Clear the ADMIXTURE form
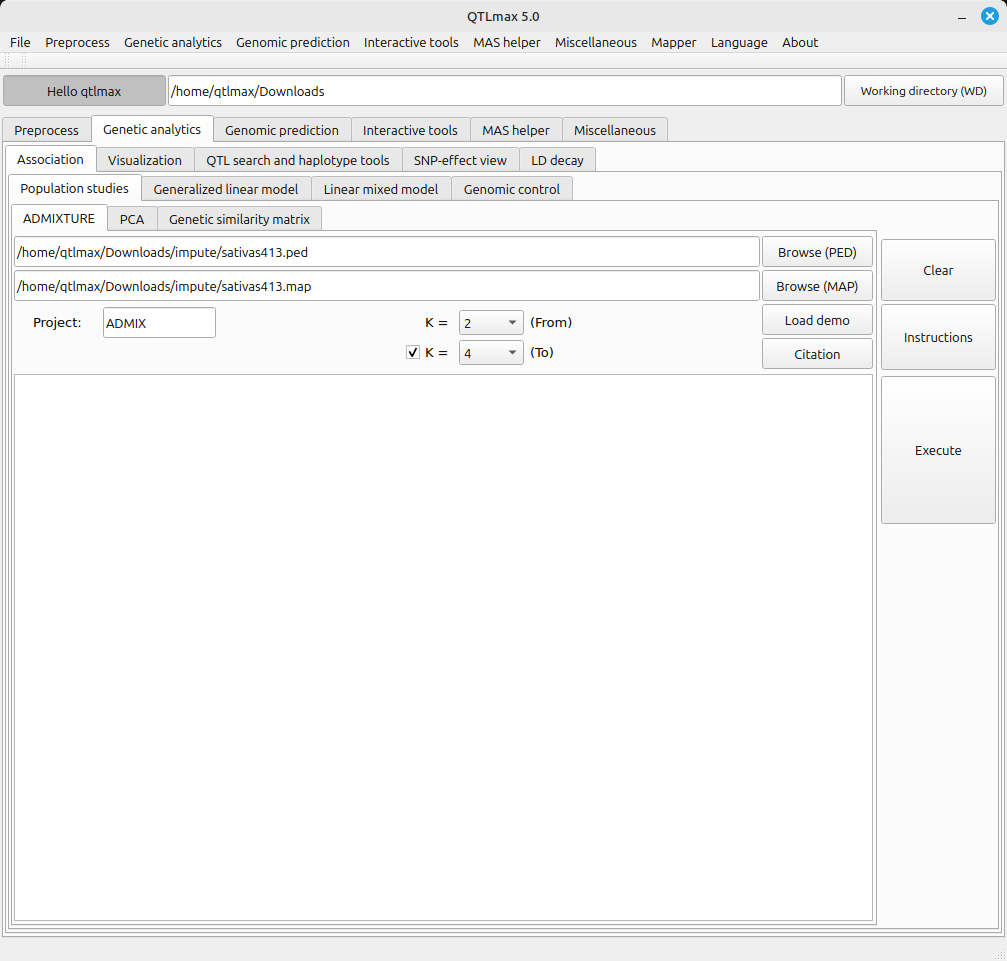This screenshot has height=961, width=1007. 937,270
